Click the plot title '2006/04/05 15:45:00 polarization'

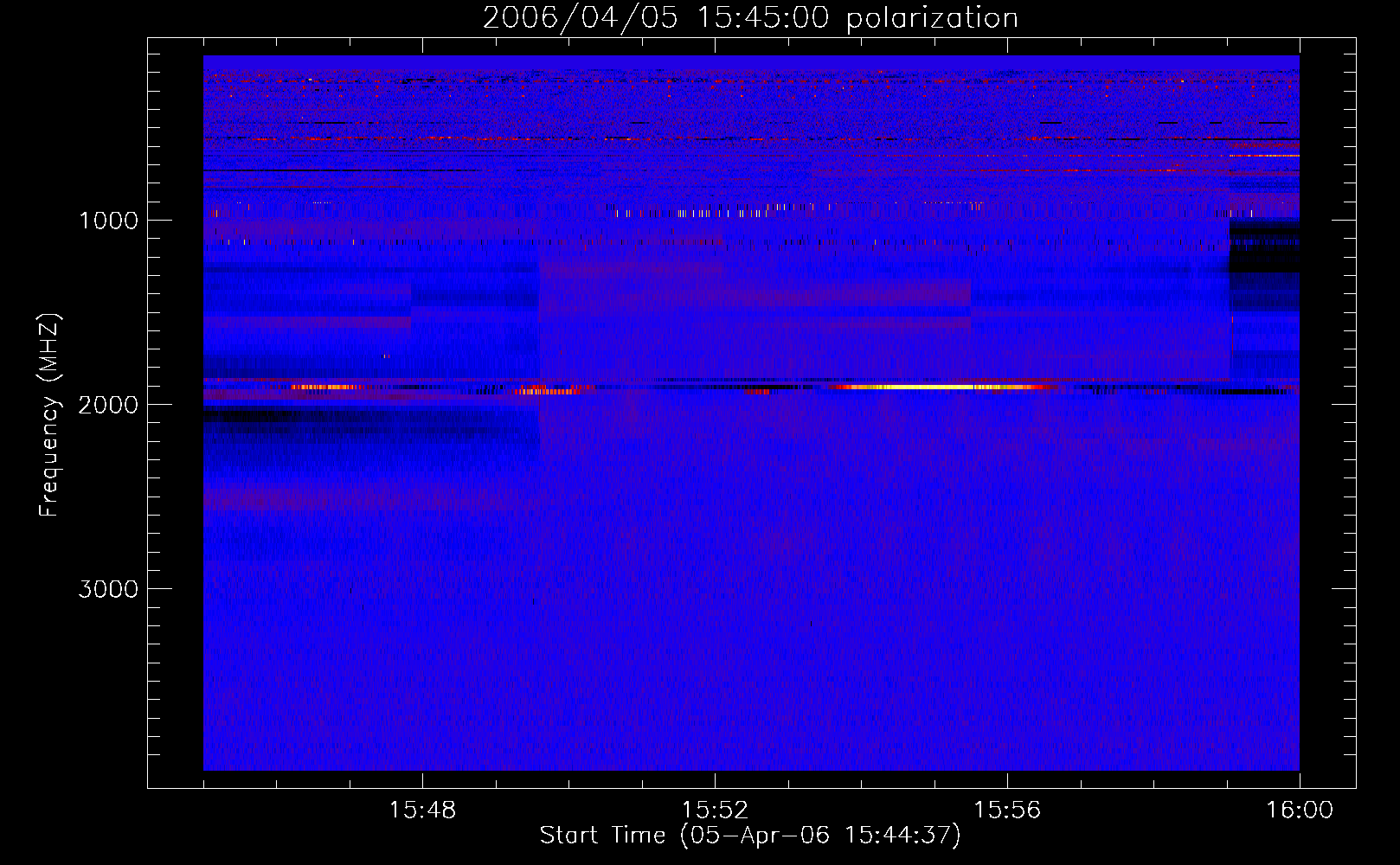750,18
